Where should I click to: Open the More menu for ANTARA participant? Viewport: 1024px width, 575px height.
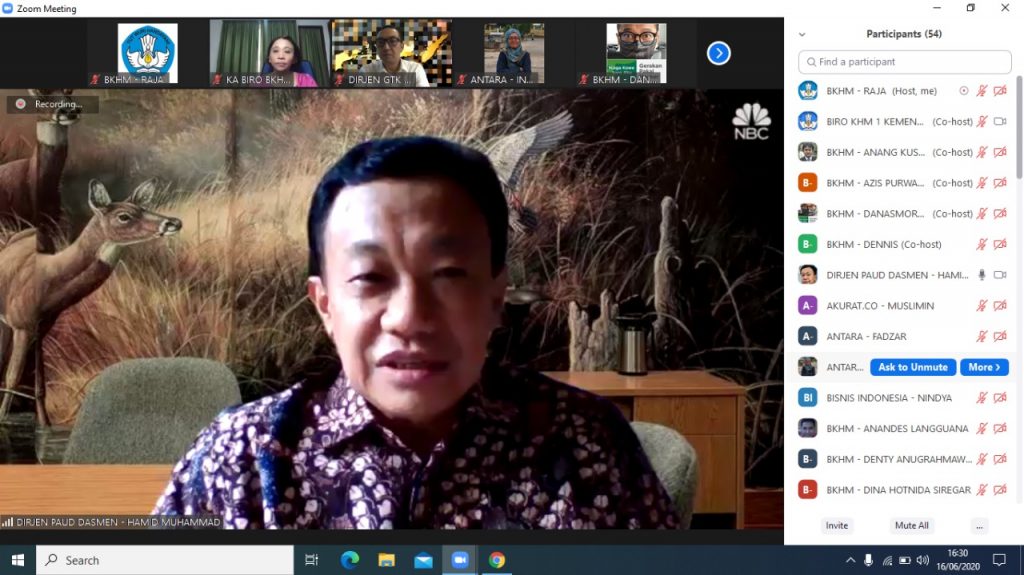pyautogui.click(x=984, y=367)
